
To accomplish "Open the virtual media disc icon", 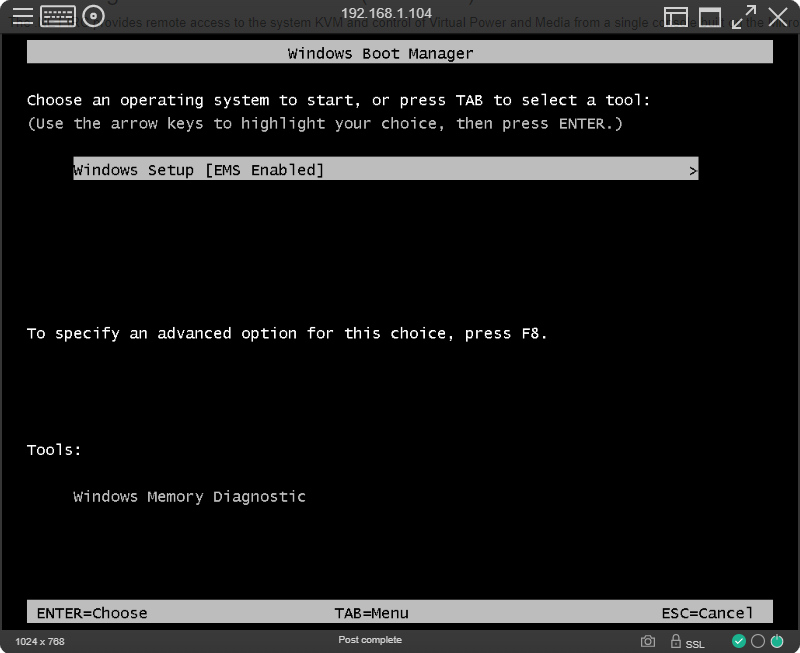I will (93, 16).
